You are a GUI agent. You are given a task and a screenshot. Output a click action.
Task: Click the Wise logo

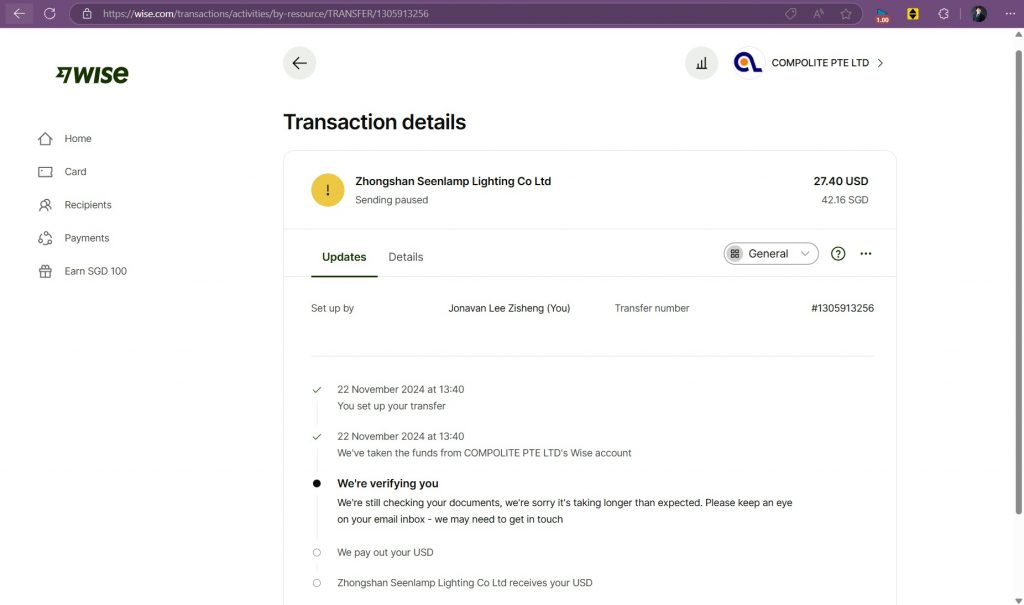92,74
